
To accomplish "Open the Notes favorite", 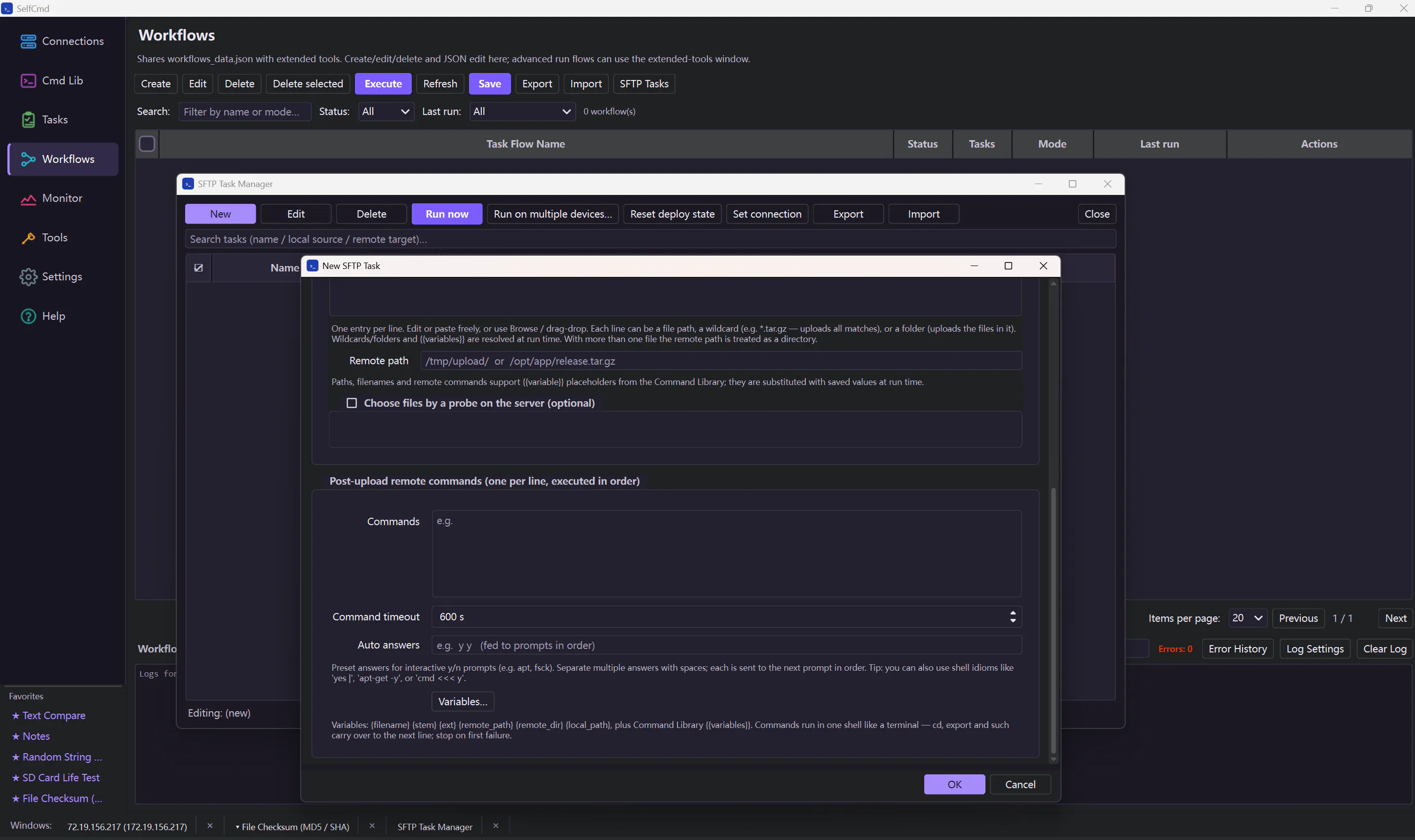I will point(31,736).
